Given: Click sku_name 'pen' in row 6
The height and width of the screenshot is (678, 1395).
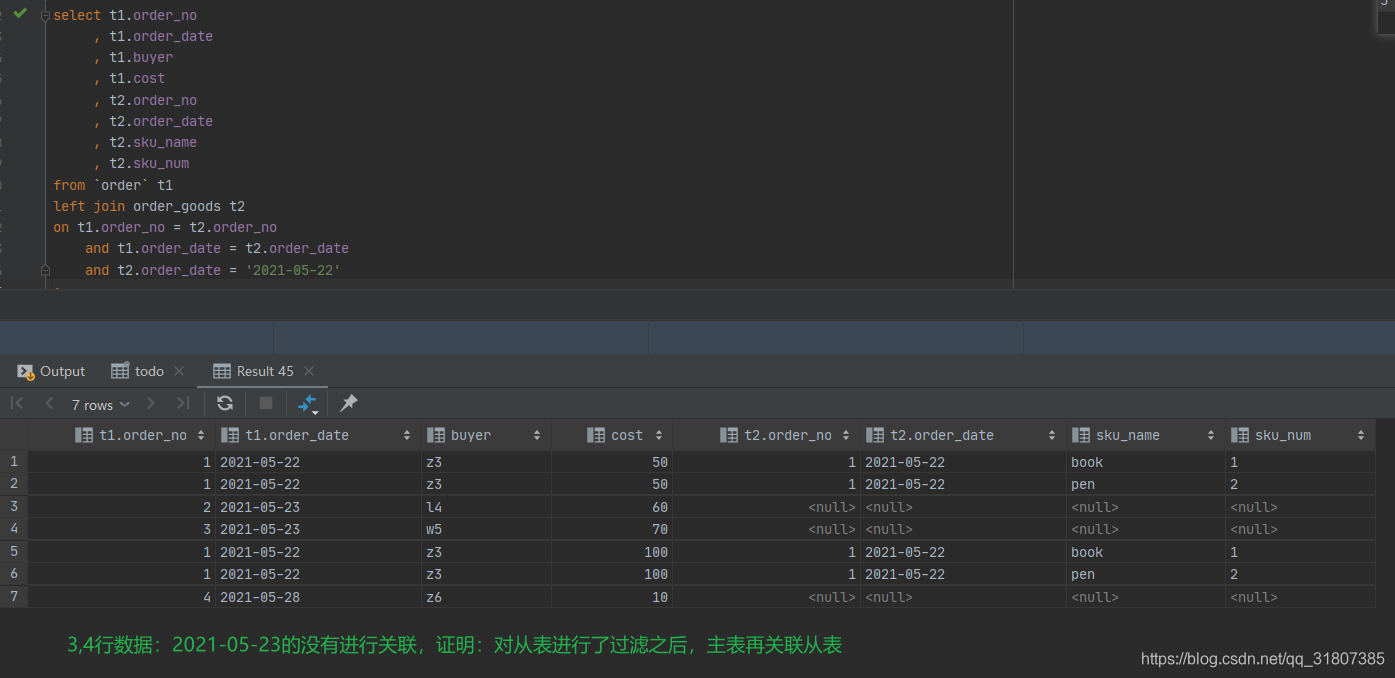Looking at the screenshot, I should pyautogui.click(x=1146, y=574).
